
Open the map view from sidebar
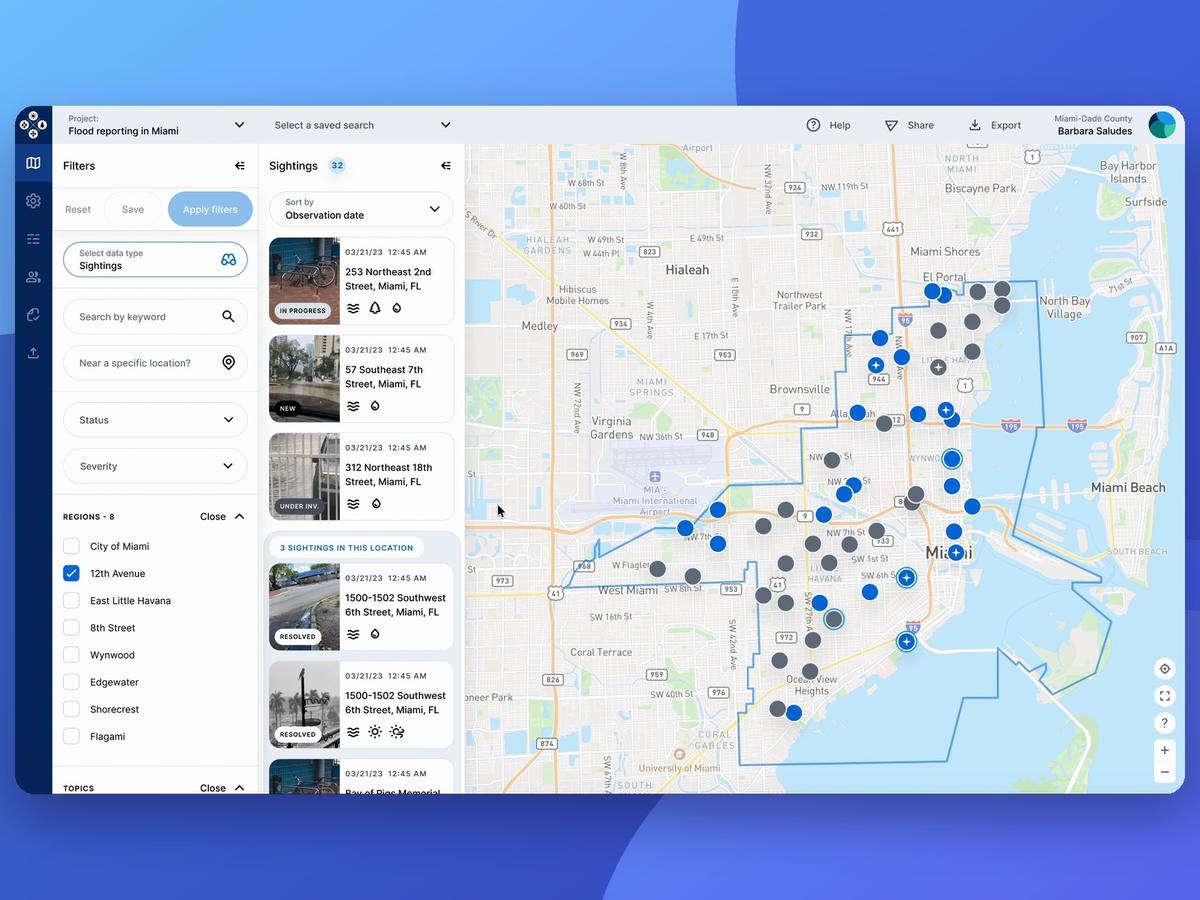[x=33, y=163]
